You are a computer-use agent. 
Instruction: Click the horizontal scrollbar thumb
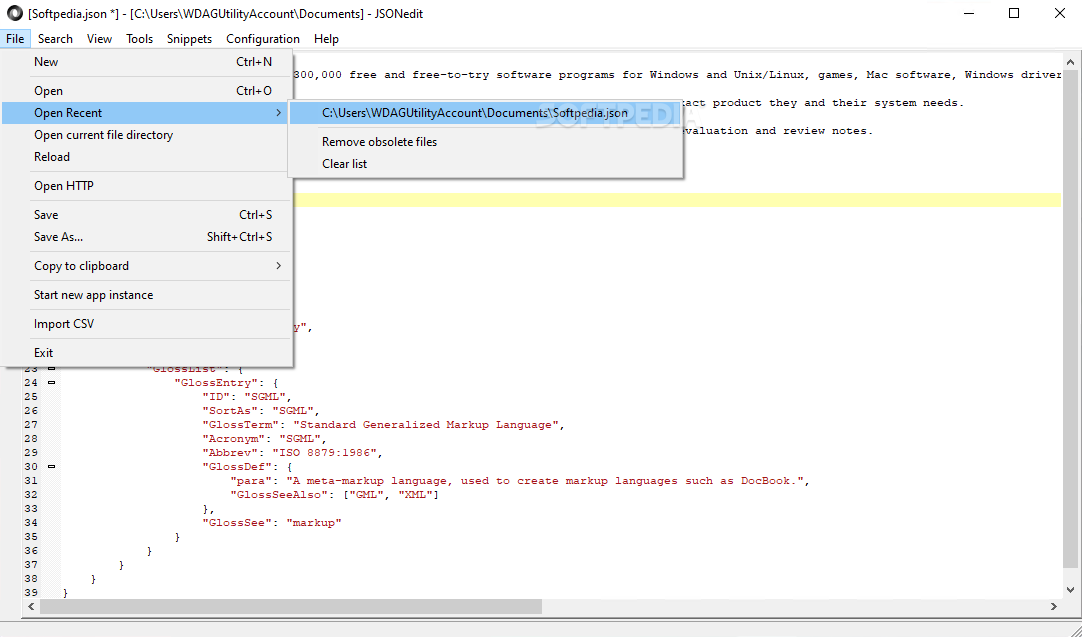tap(291, 607)
